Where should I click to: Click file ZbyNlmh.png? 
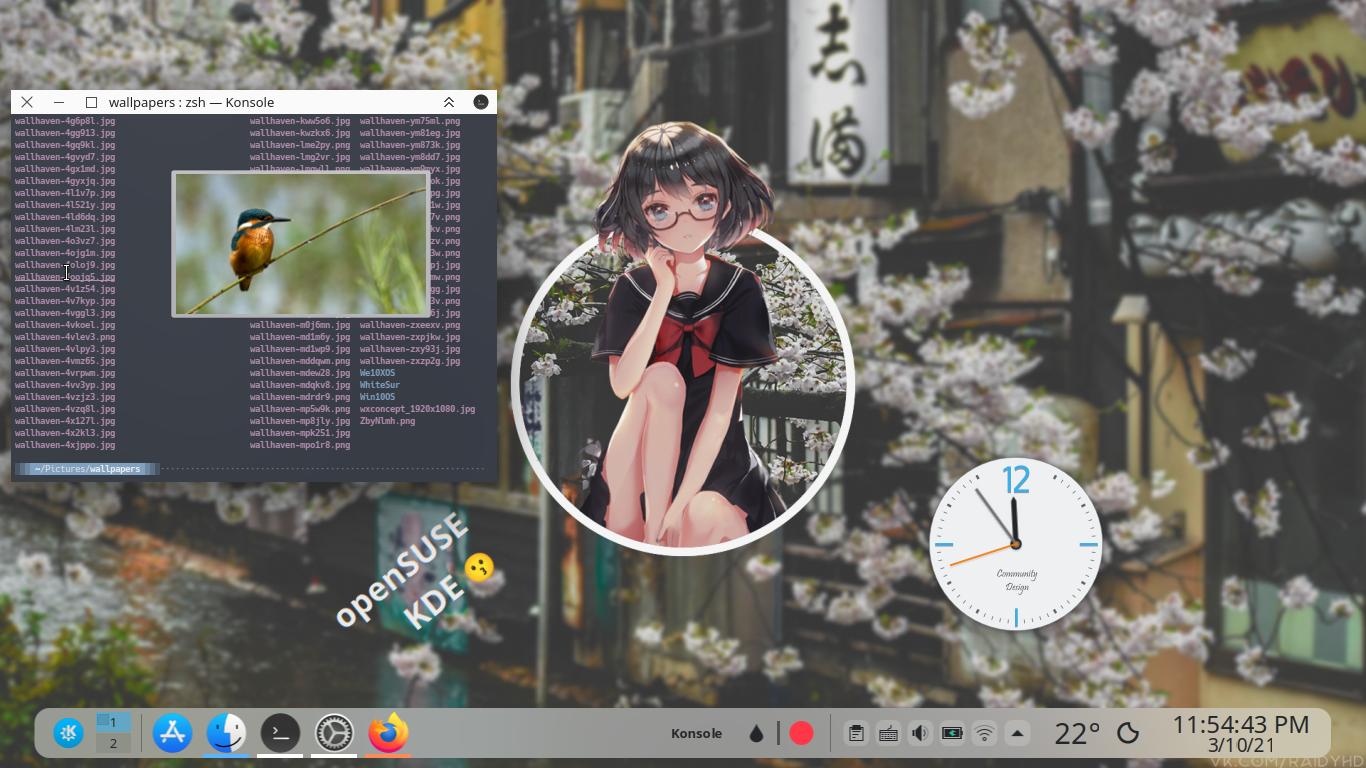click(387, 421)
